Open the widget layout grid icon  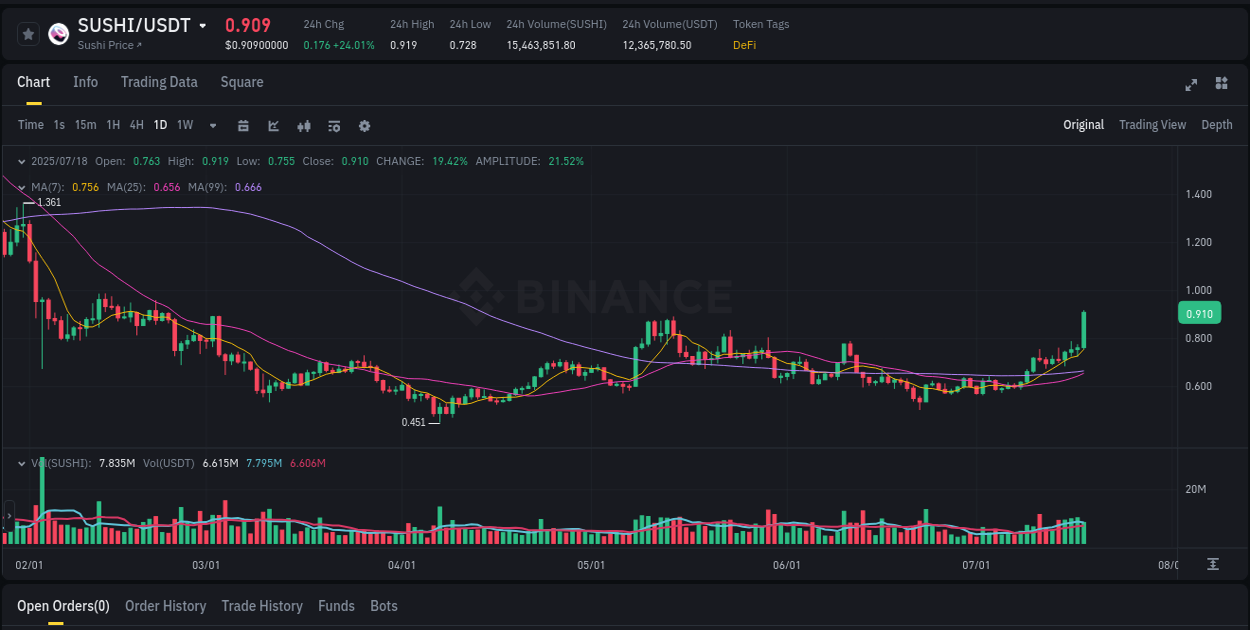point(1222,83)
